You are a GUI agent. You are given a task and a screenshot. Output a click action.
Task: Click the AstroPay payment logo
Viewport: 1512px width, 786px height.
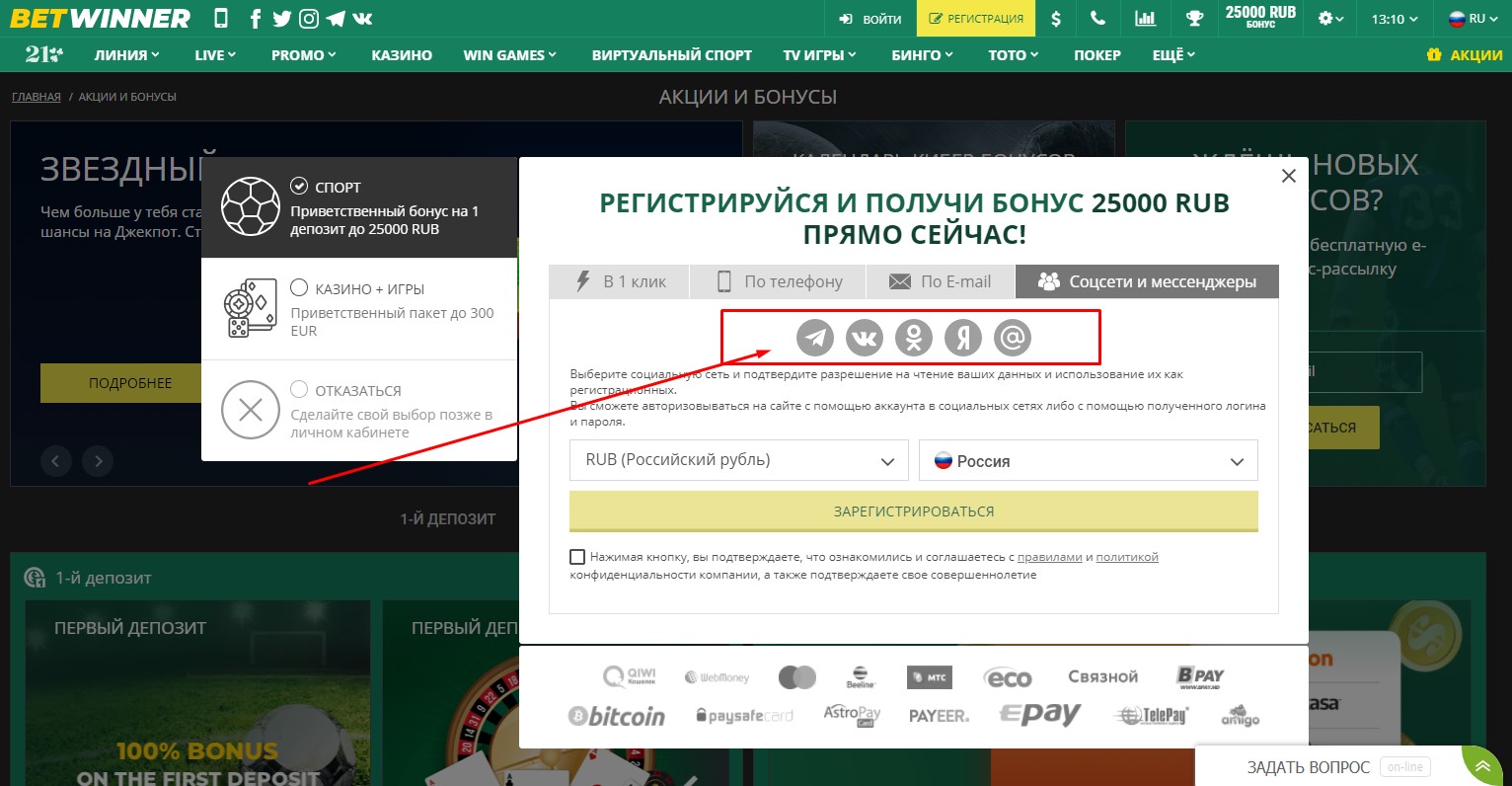(852, 715)
